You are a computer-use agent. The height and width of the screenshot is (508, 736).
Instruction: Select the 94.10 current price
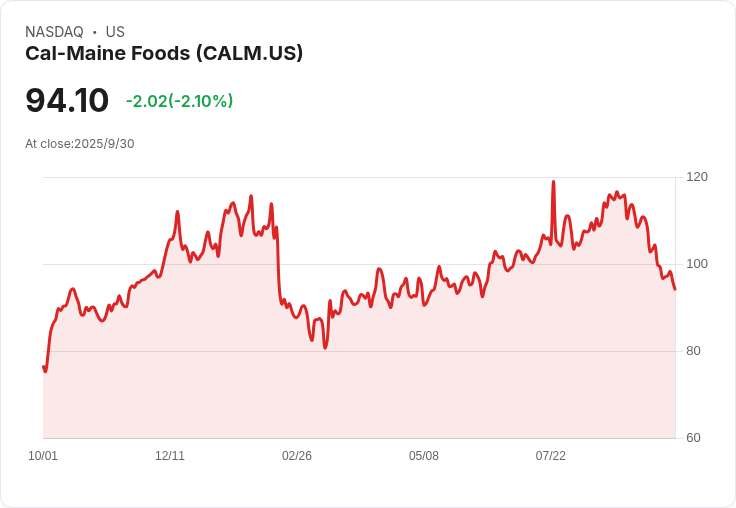coord(67,100)
